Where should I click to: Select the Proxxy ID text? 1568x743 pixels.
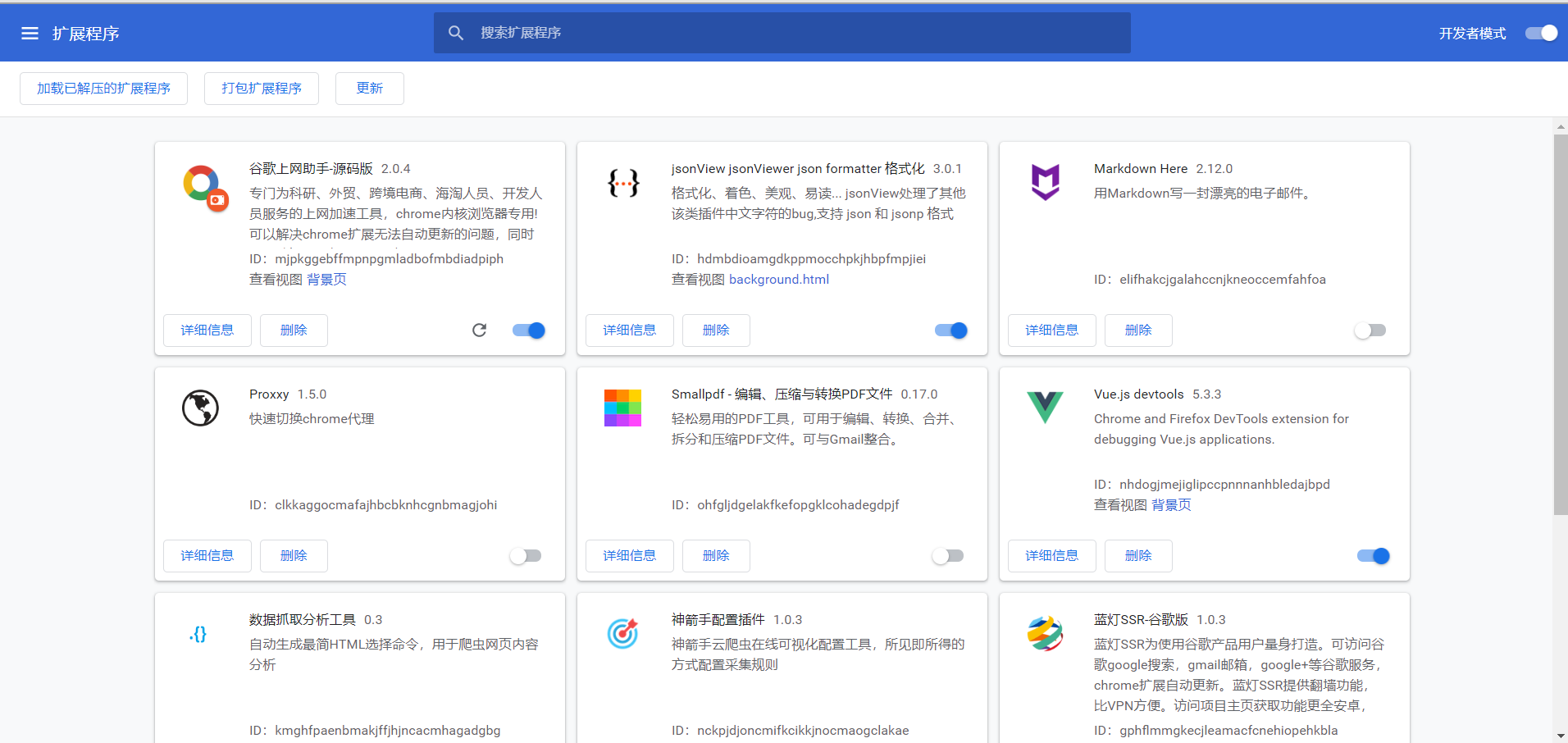pyautogui.click(x=373, y=505)
